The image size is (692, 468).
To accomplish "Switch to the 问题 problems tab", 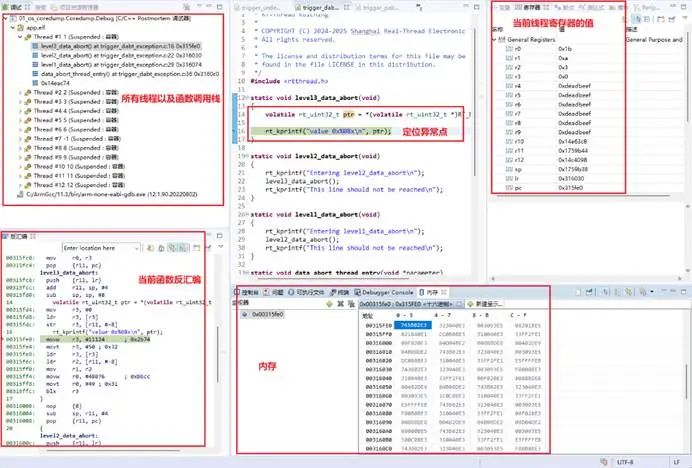I will point(273,292).
